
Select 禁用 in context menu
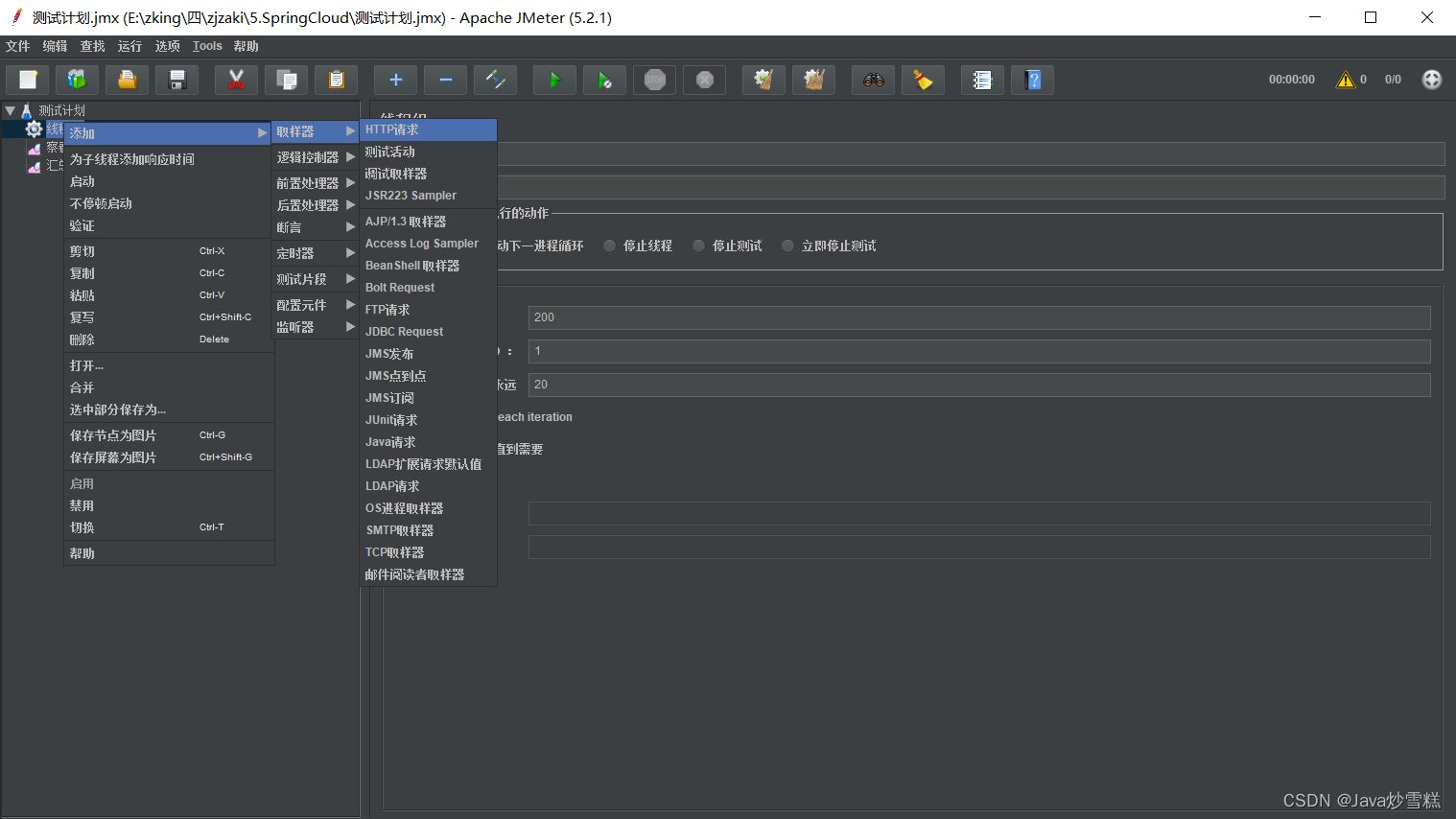point(169,505)
